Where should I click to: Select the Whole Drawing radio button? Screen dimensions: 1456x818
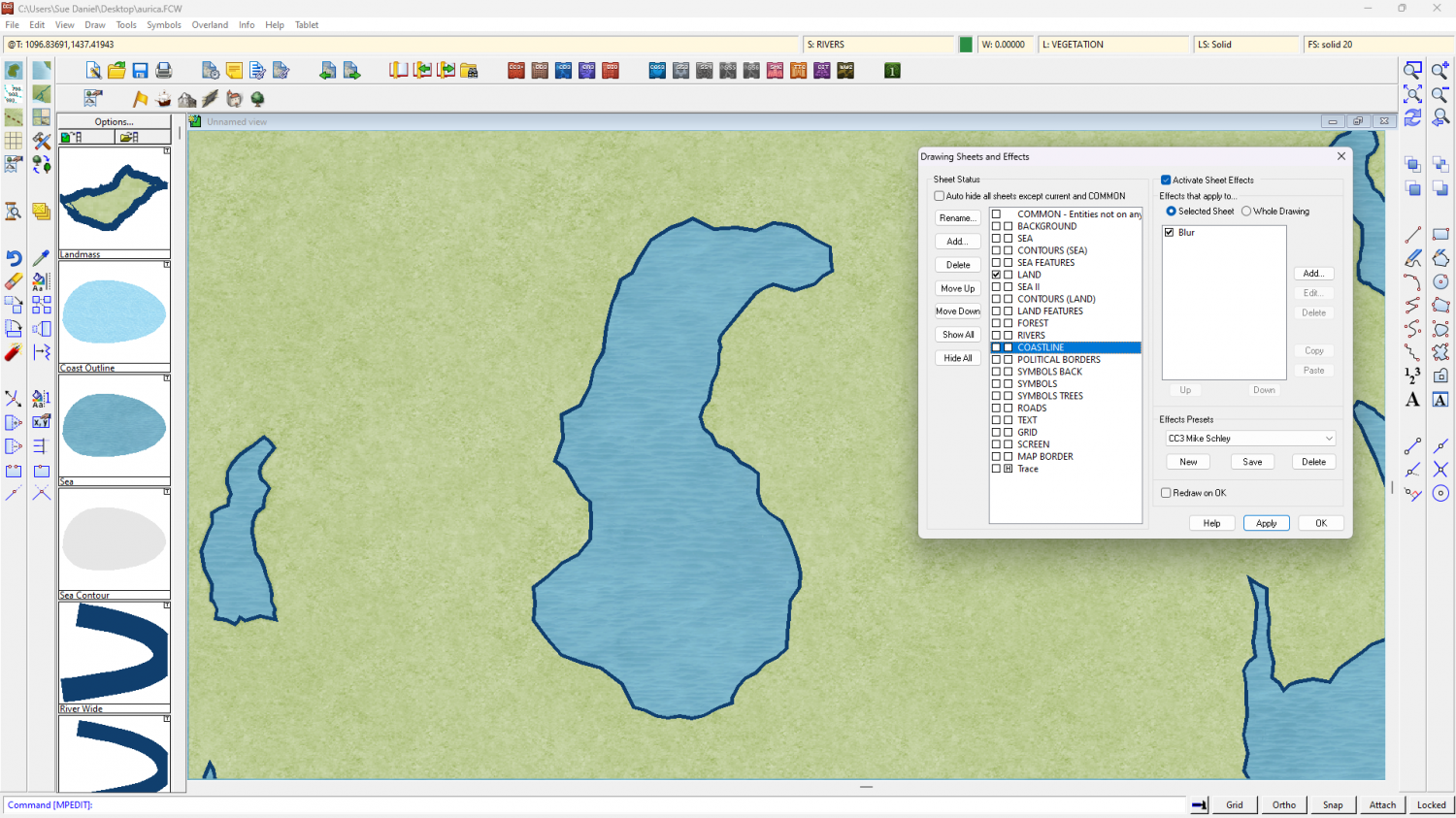click(1246, 212)
